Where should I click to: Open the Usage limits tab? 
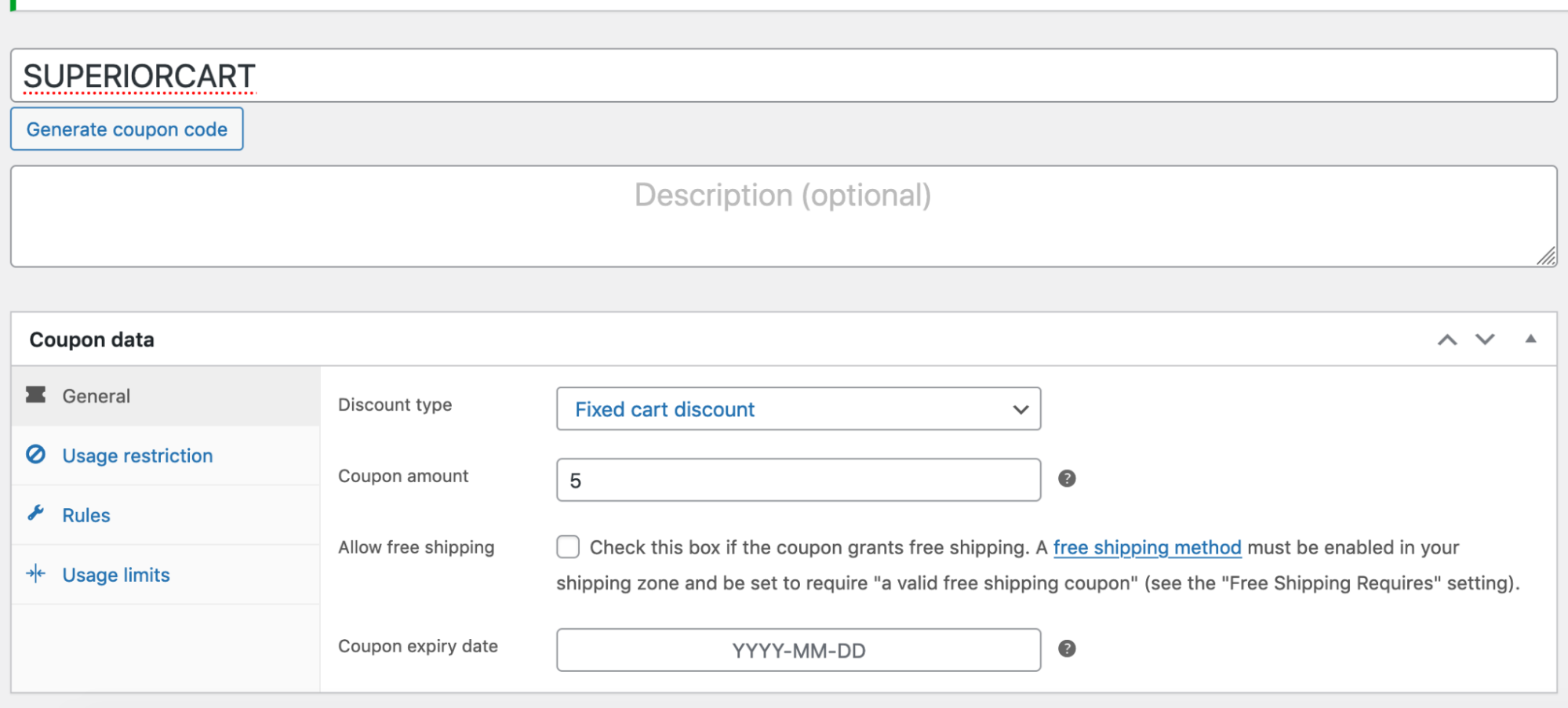[115, 574]
